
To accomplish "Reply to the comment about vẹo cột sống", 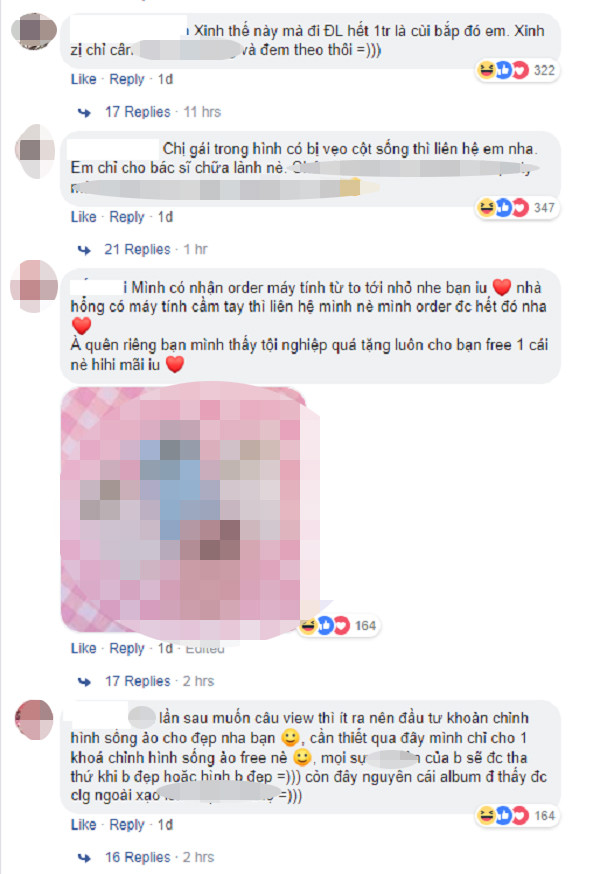I will pos(127,217).
